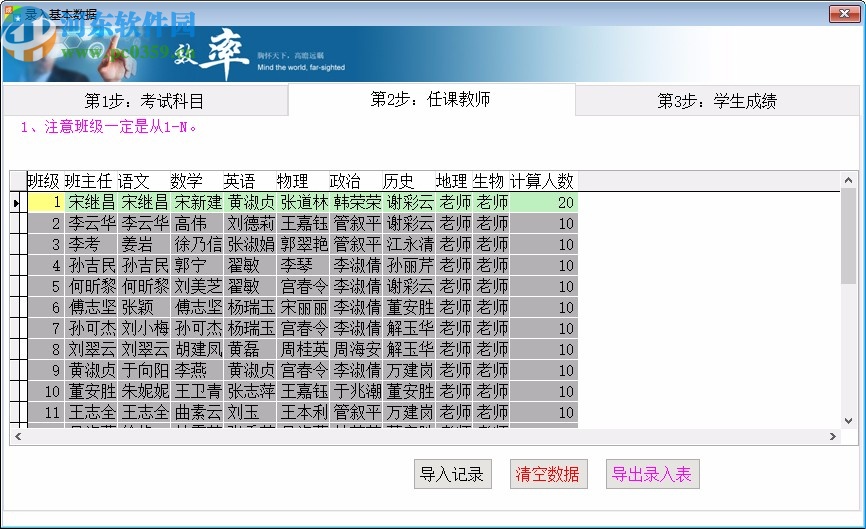Click the 数学 column header
Viewport: 866px width, 529px height.
click(x=197, y=181)
